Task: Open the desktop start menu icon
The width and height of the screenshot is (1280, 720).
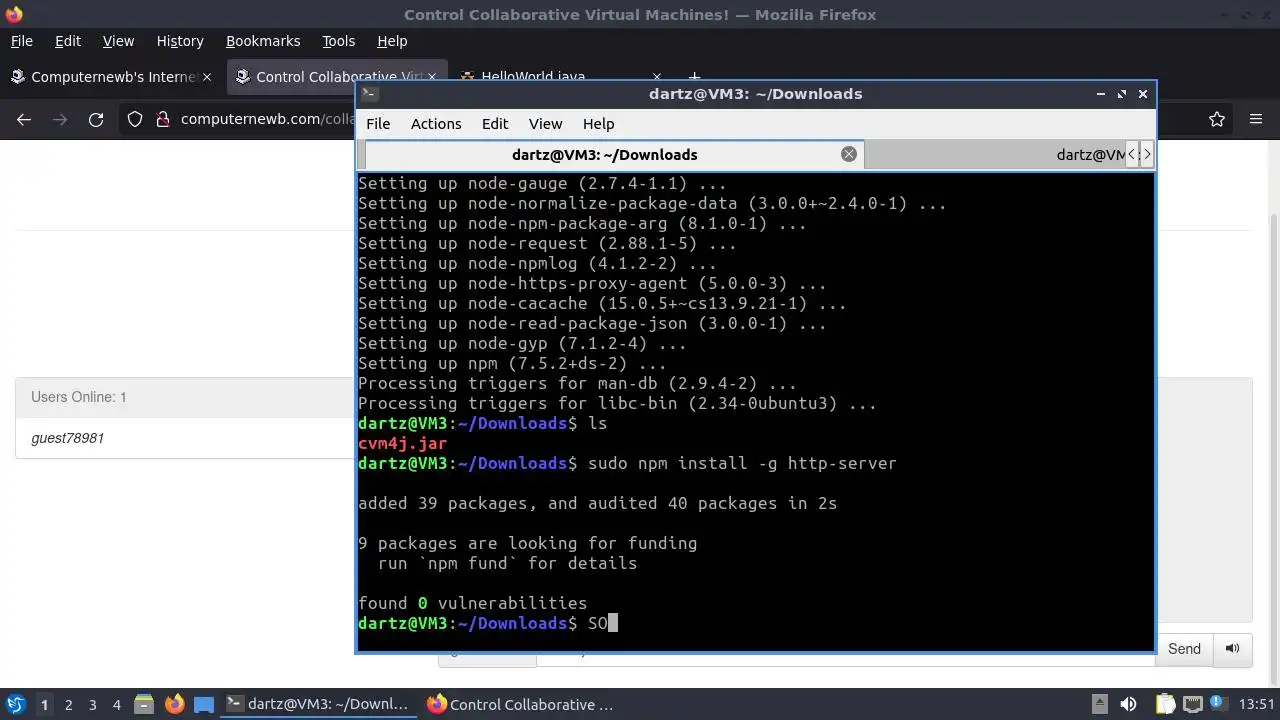Action: (15, 704)
